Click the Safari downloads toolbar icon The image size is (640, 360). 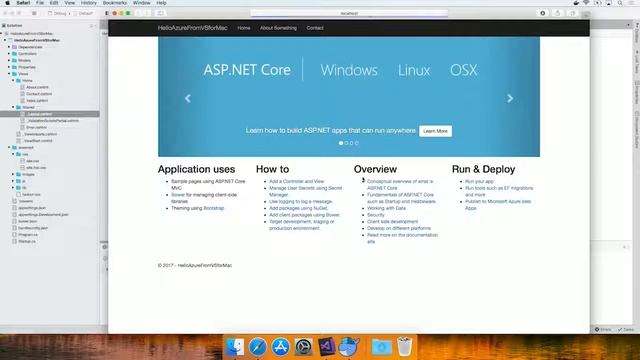(x=542, y=13)
